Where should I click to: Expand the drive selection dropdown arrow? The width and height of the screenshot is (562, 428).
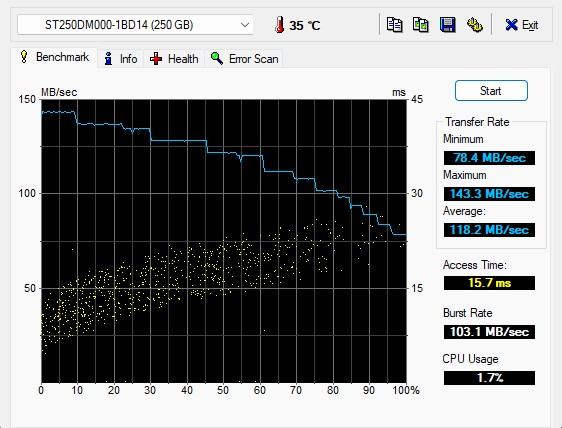pyautogui.click(x=245, y=25)
